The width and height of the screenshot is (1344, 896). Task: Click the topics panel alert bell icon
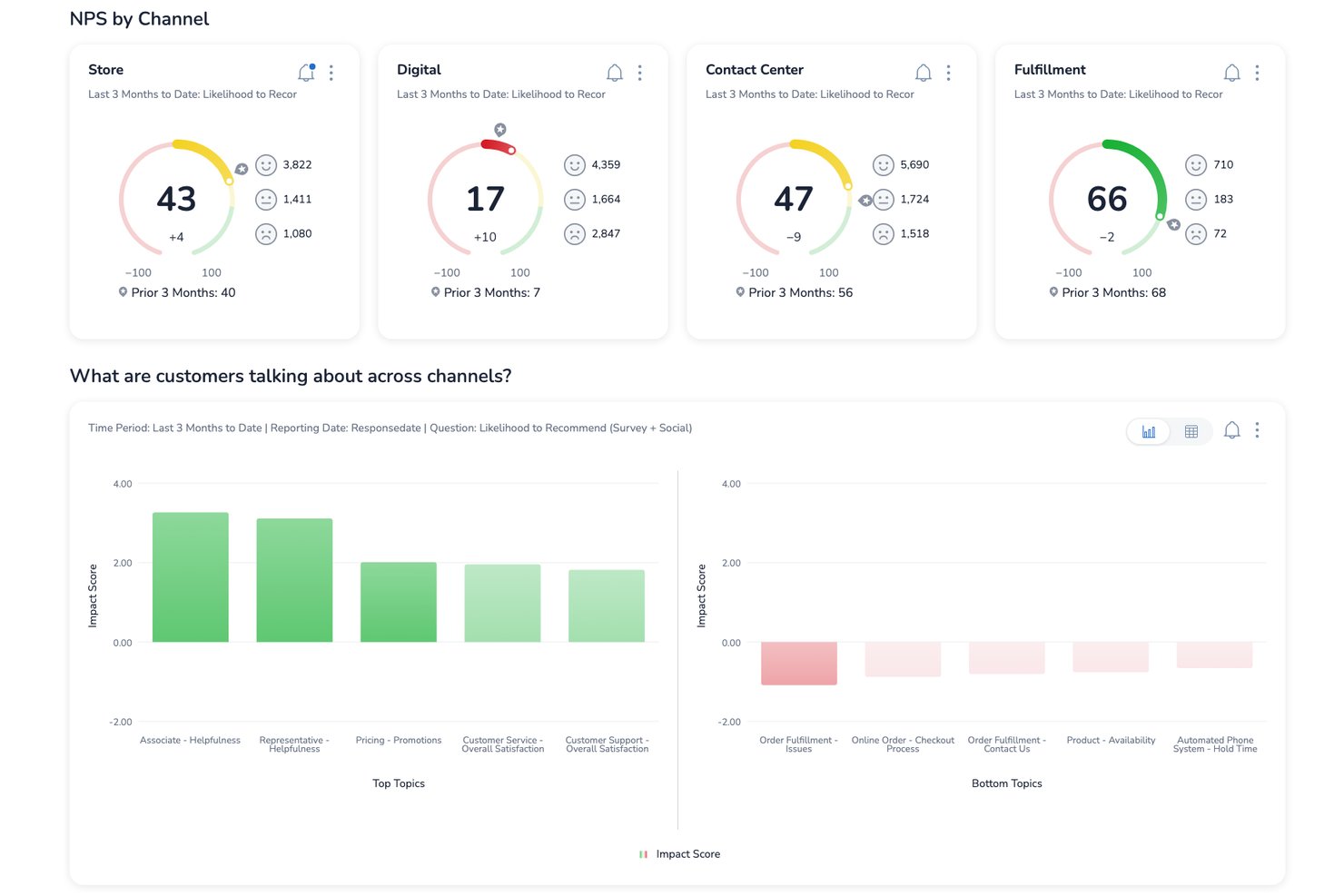[x=1232, y=430]
